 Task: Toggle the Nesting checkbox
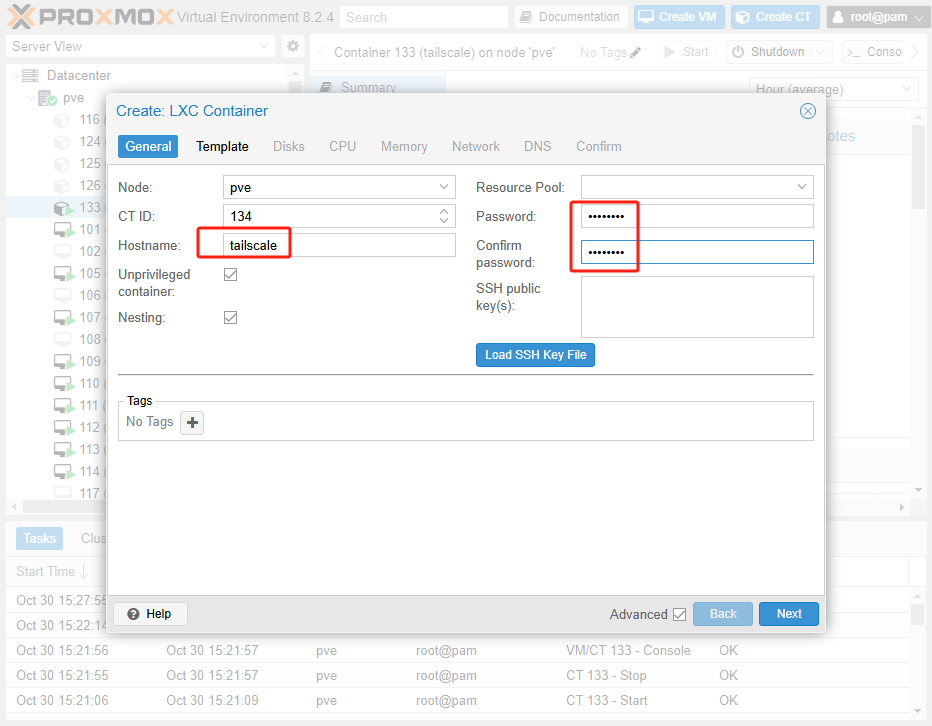pos(231,318)
